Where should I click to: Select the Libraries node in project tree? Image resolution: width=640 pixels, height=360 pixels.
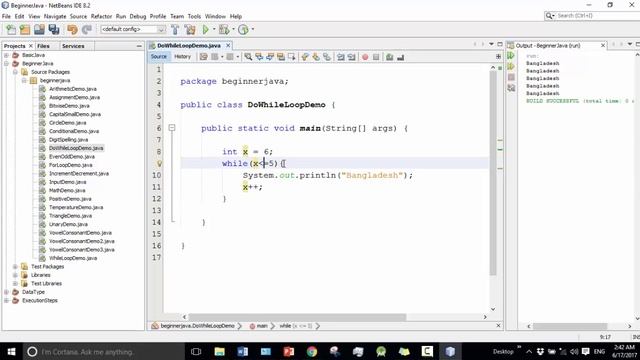click(x=40, y=275)
